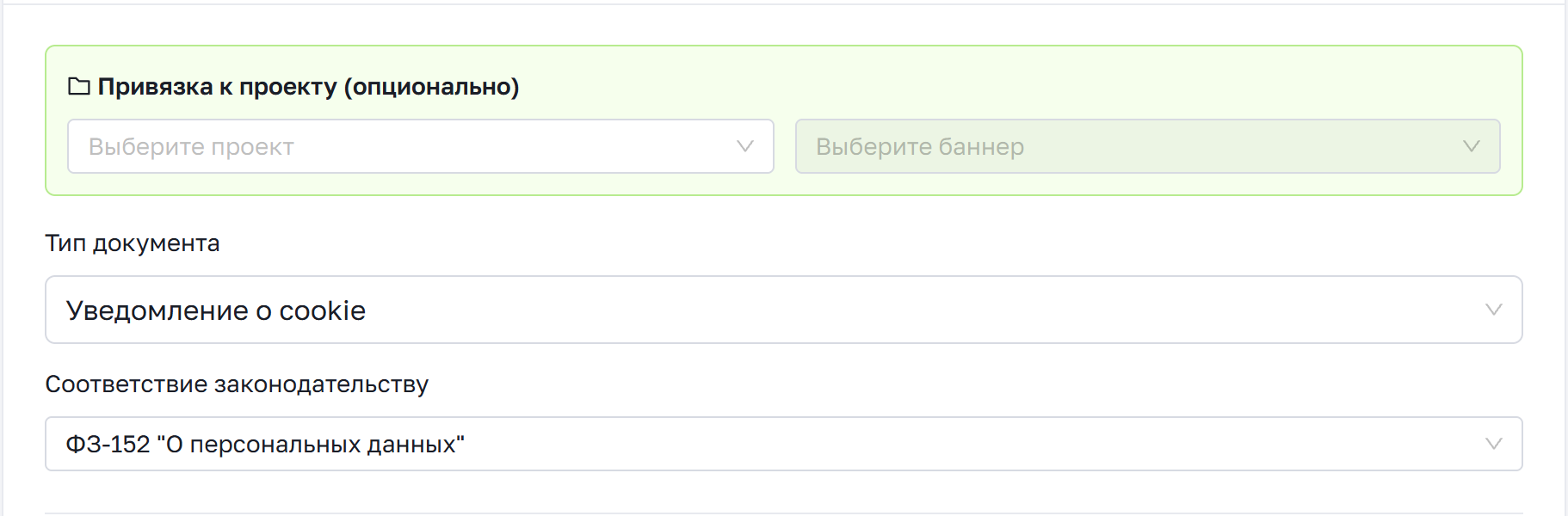Open the 'Выберите баннер' dropdown
1568x516 pixels.
click(x=1148, y=146)
